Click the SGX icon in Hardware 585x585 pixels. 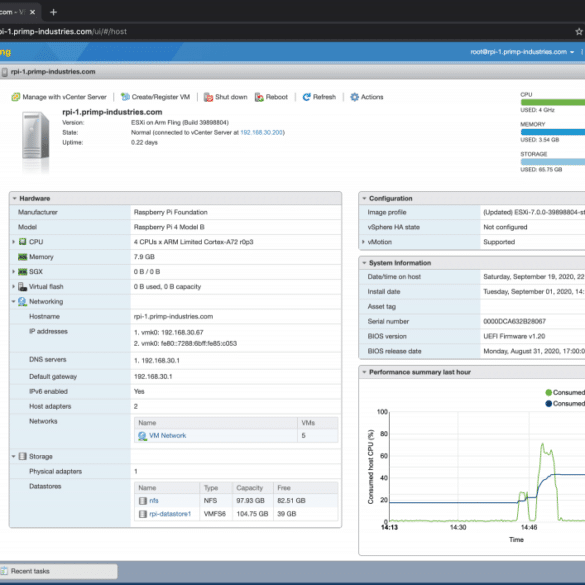pos(22,272)
